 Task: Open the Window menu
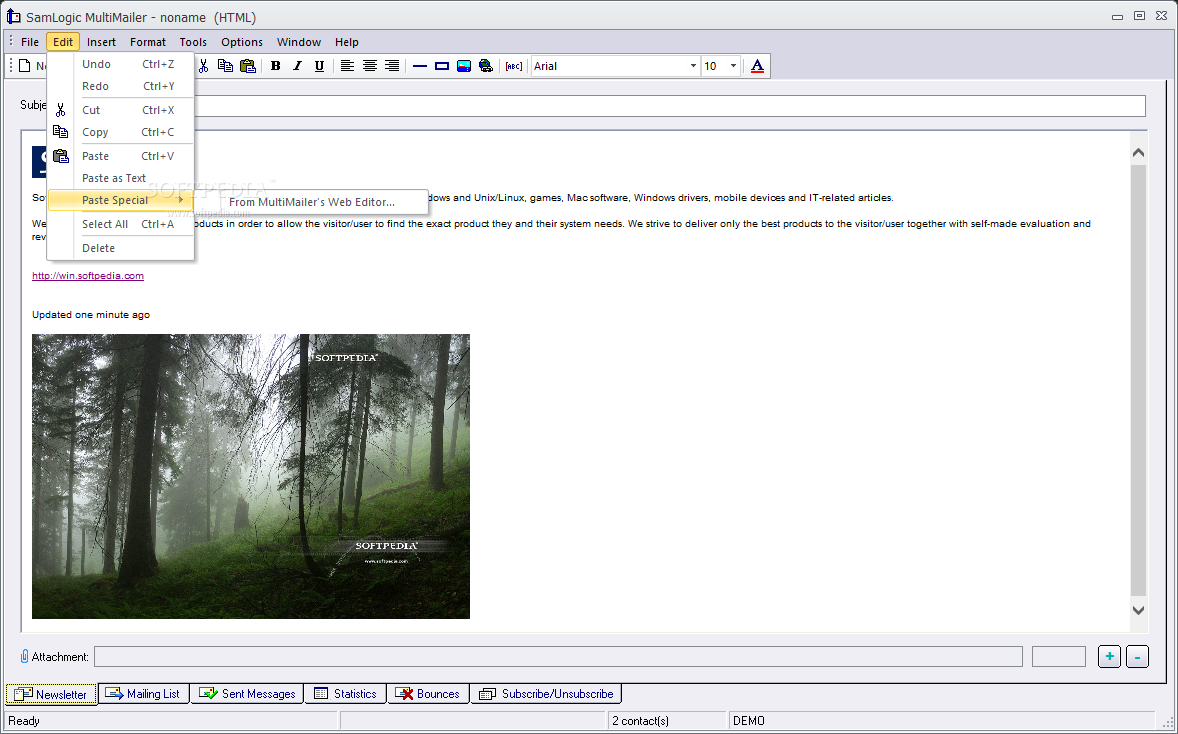(x=299, y=42)
